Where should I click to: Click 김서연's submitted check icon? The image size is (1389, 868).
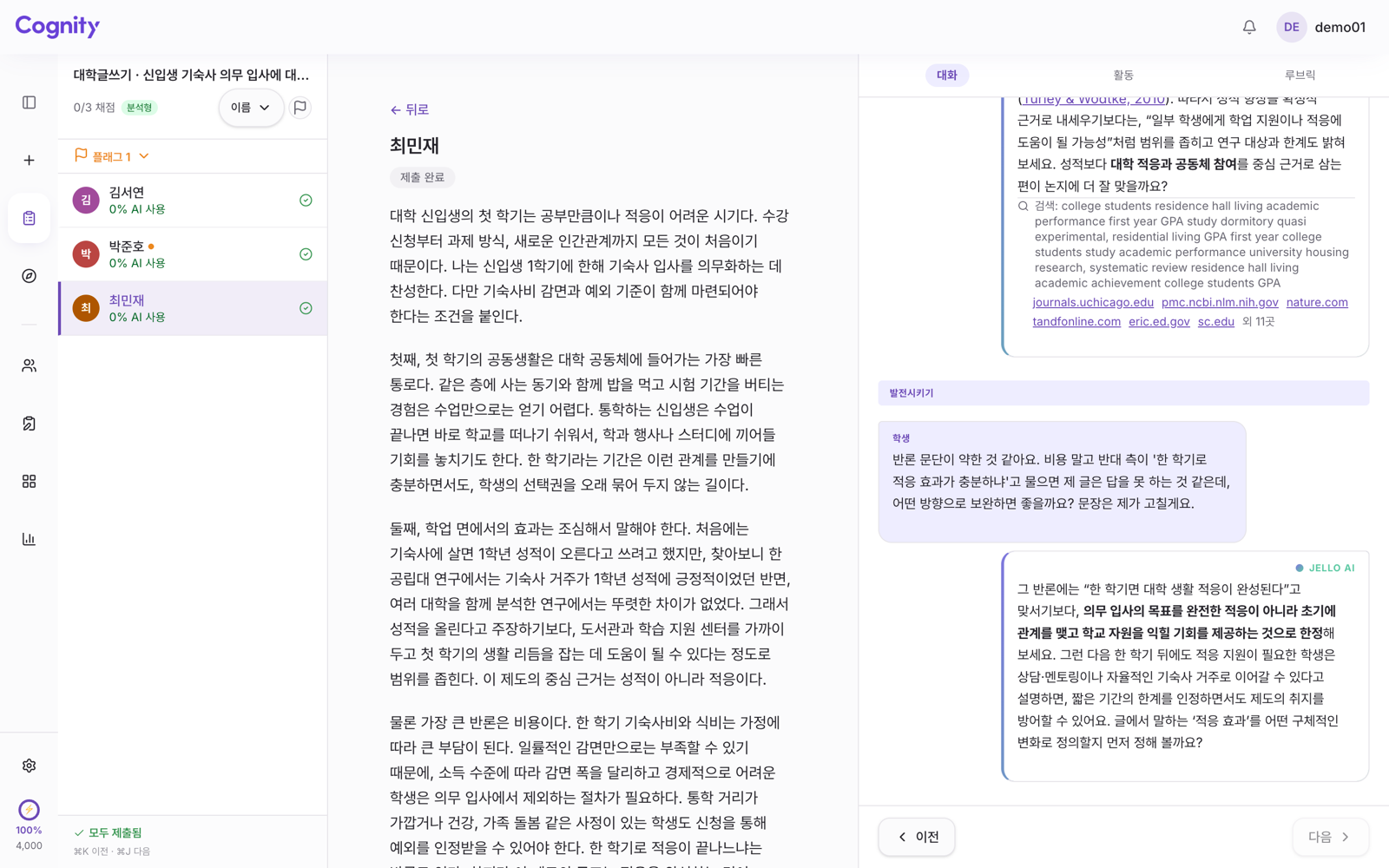306,201
